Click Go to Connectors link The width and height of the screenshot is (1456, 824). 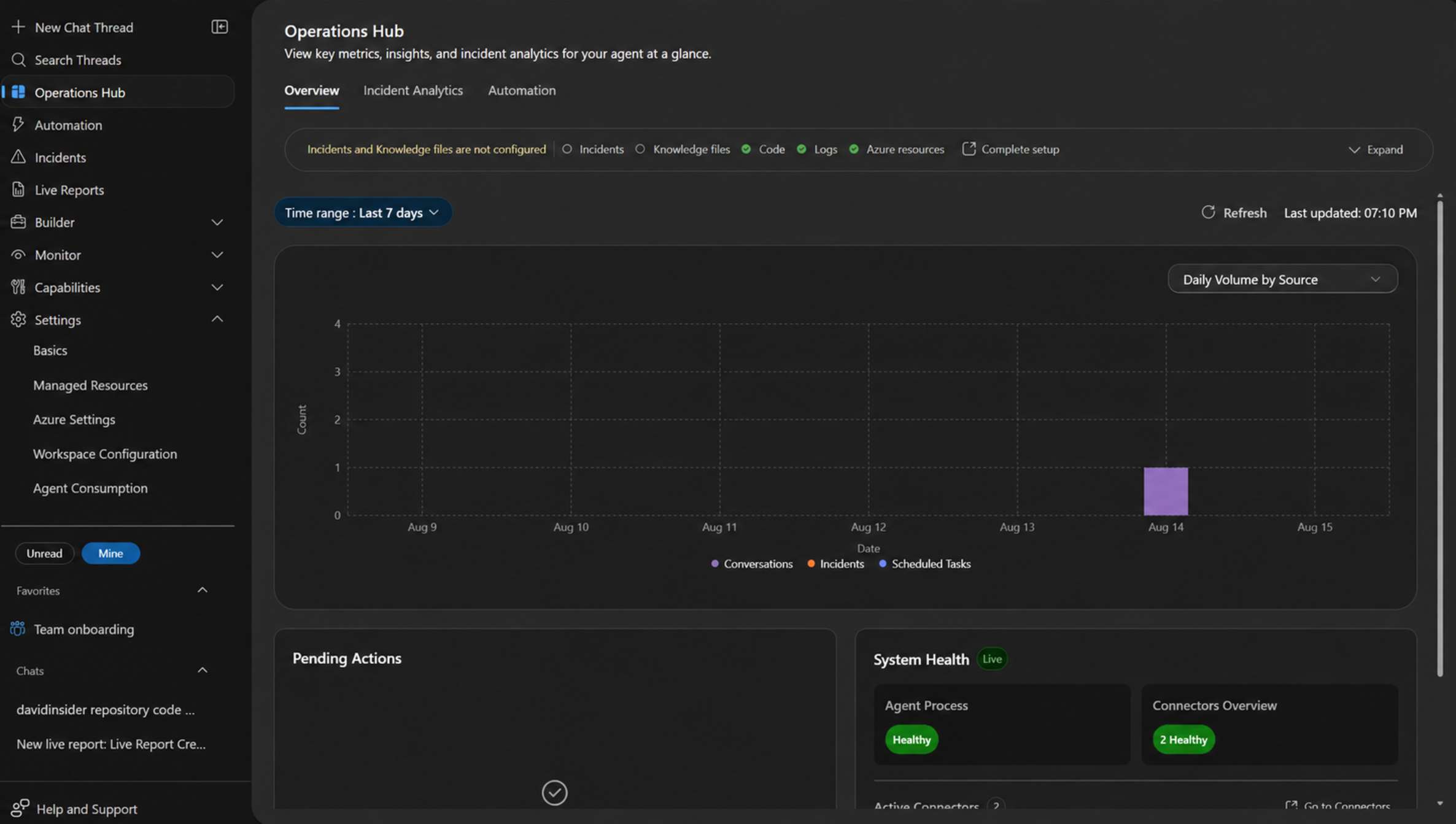[1338, 805]
